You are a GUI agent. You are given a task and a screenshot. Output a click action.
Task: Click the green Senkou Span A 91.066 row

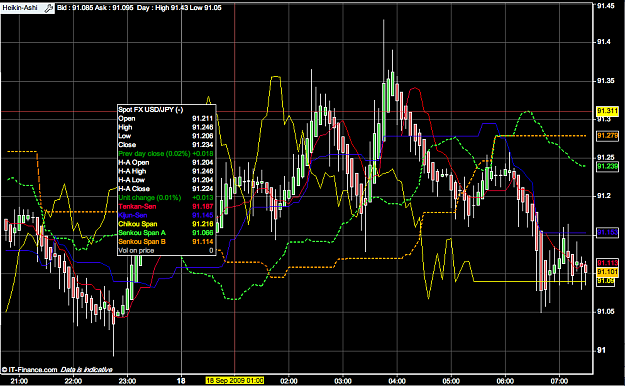166,233
